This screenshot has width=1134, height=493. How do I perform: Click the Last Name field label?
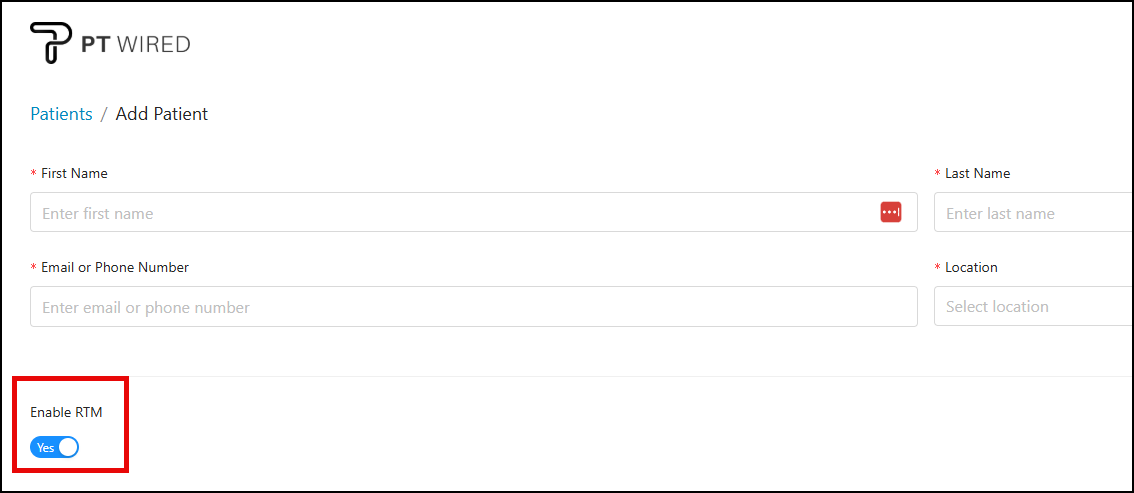(977, 173)
